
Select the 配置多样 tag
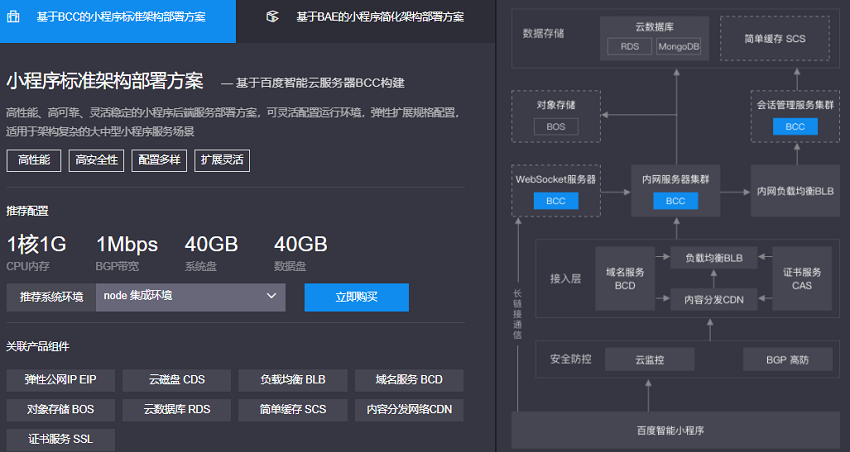(159, 160)
